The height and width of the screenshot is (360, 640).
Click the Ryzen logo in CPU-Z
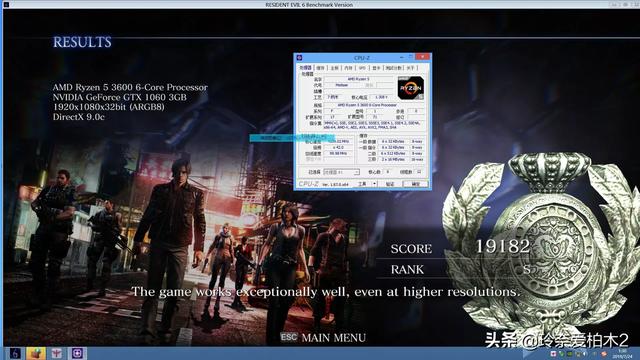(x=410, y=88)
